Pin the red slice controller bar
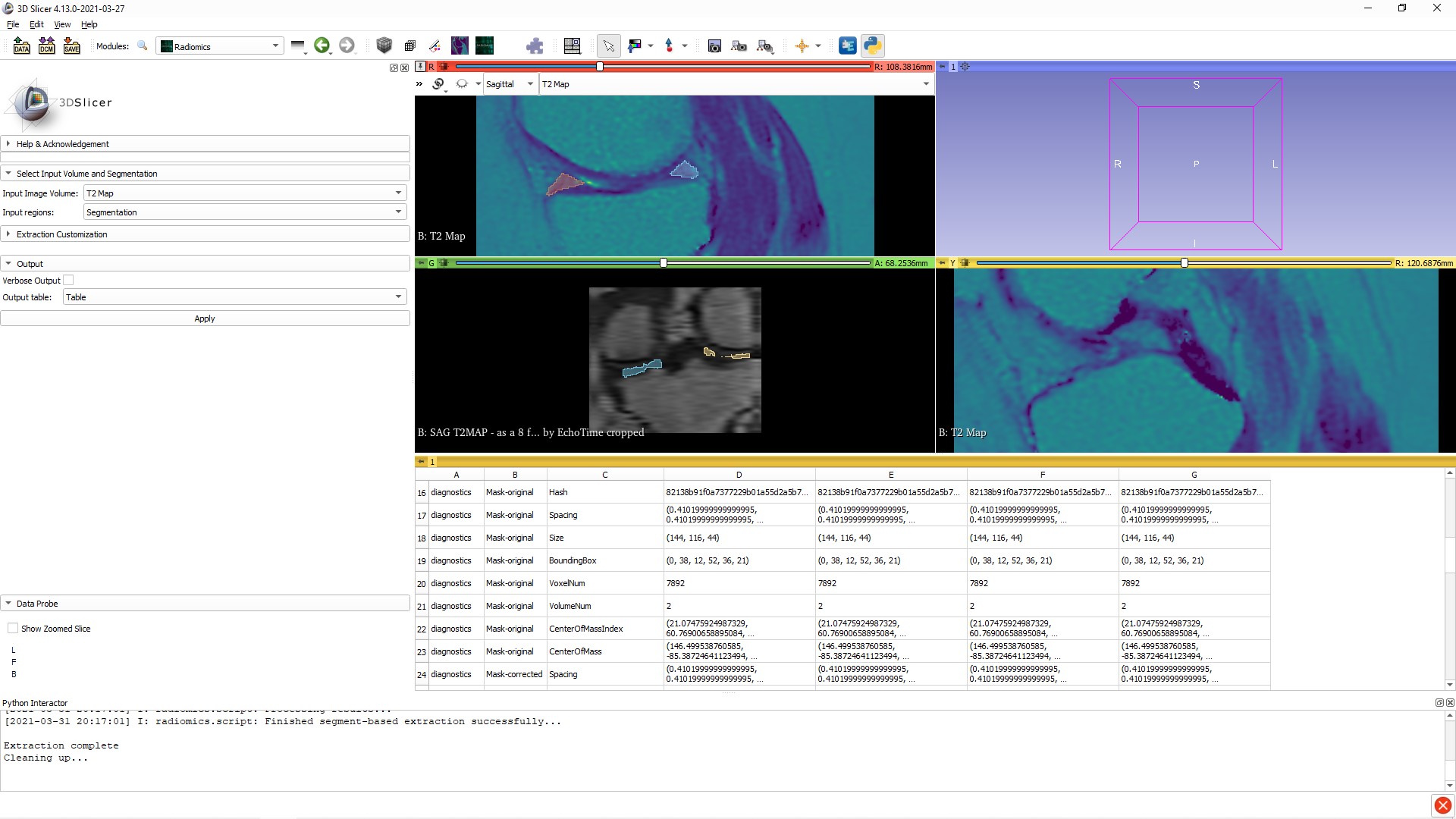 click(422, 67)
